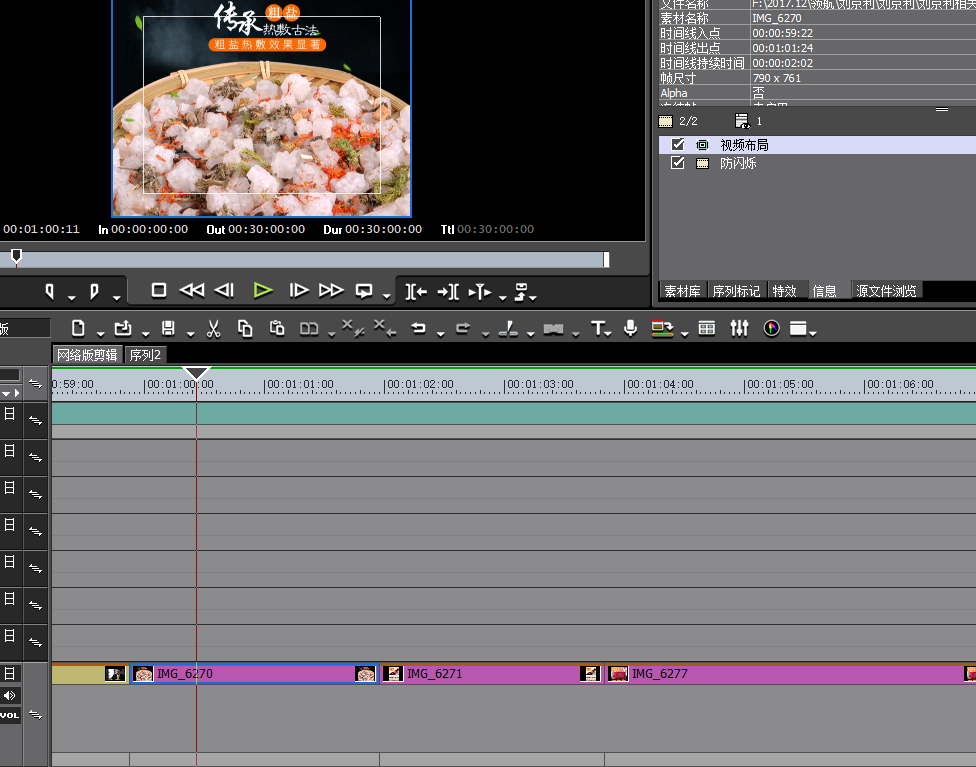Start playback with the green Play button
Screen dimensions: 976x767
click(263, 290)
